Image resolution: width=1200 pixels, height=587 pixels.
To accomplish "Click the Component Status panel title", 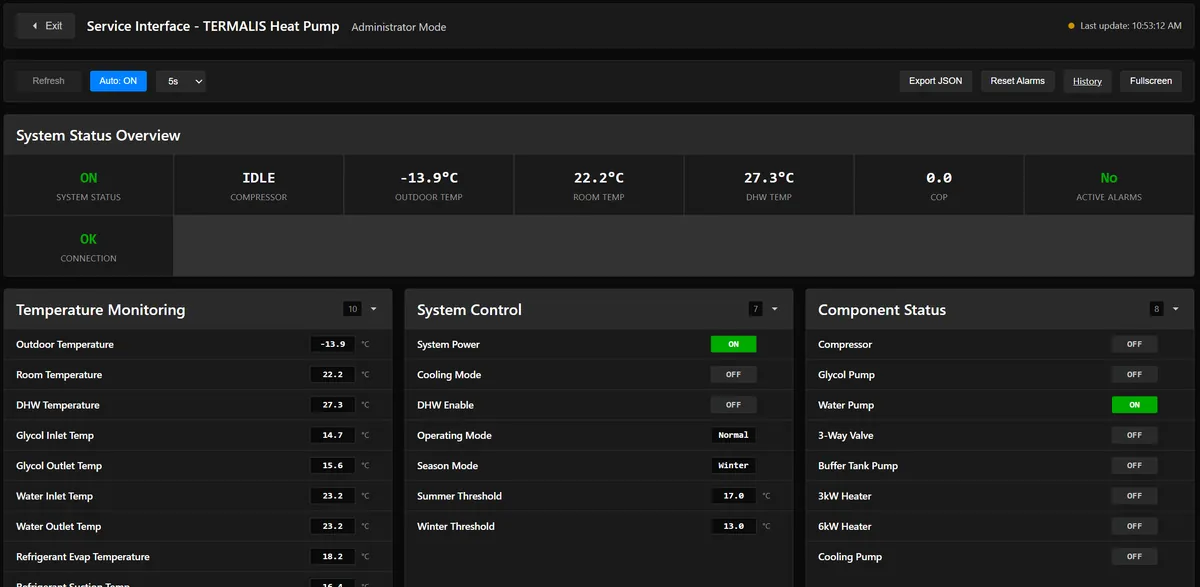I will tap(882, 310).
